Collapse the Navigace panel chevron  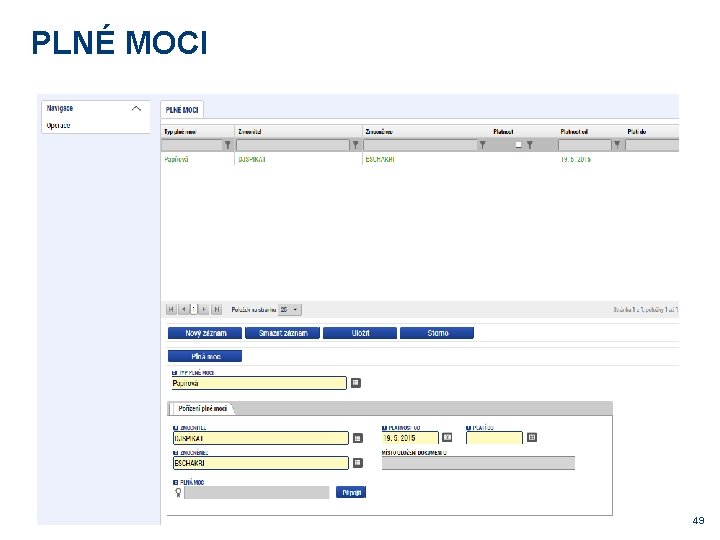click(136, 108)
